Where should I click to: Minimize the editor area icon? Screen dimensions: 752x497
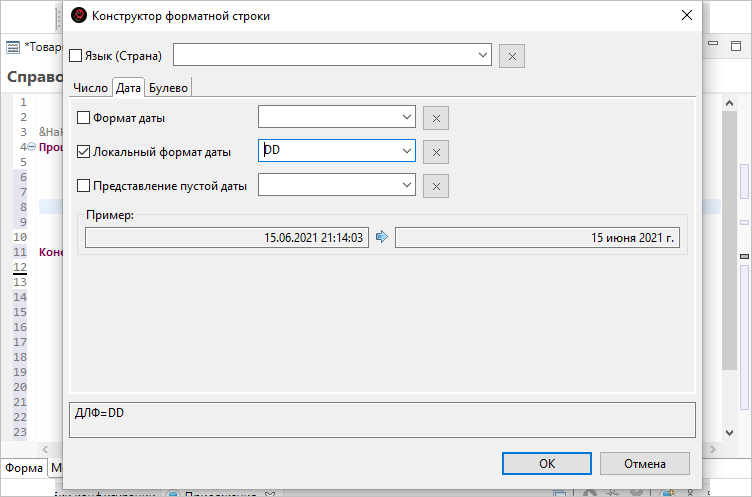coord(713,44)
